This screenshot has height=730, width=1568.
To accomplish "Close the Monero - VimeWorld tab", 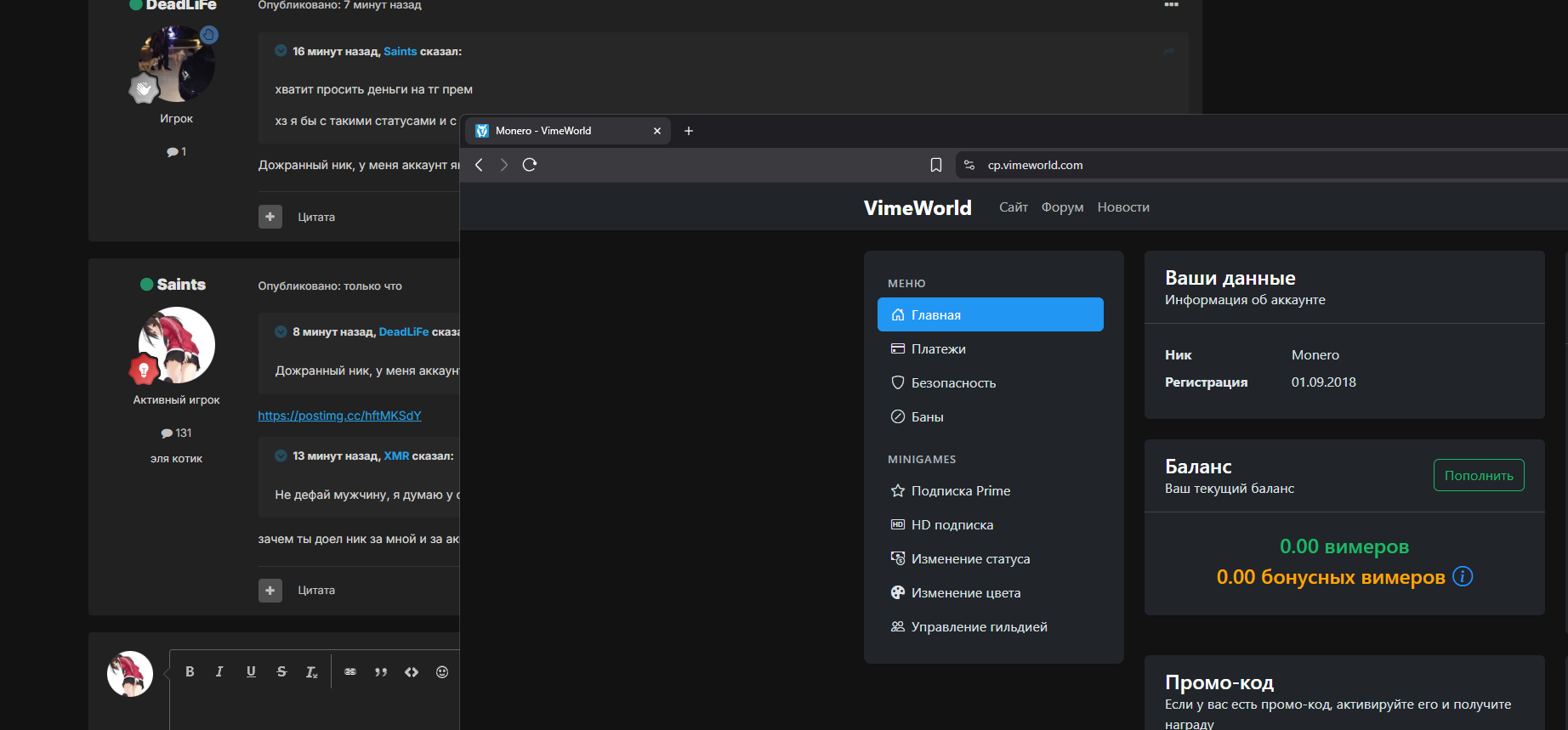I will coord(657,131).
